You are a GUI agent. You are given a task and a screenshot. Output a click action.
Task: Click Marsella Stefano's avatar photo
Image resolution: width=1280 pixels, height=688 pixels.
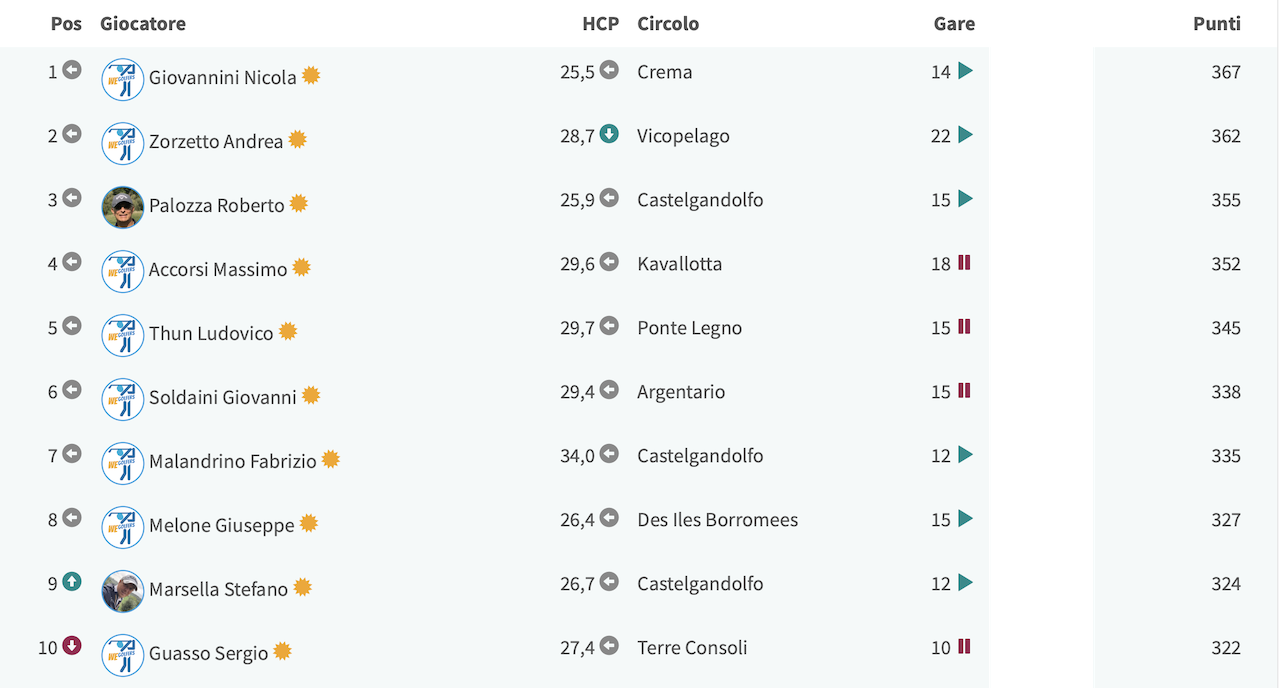pyautogui.click(x=123, y=591)
